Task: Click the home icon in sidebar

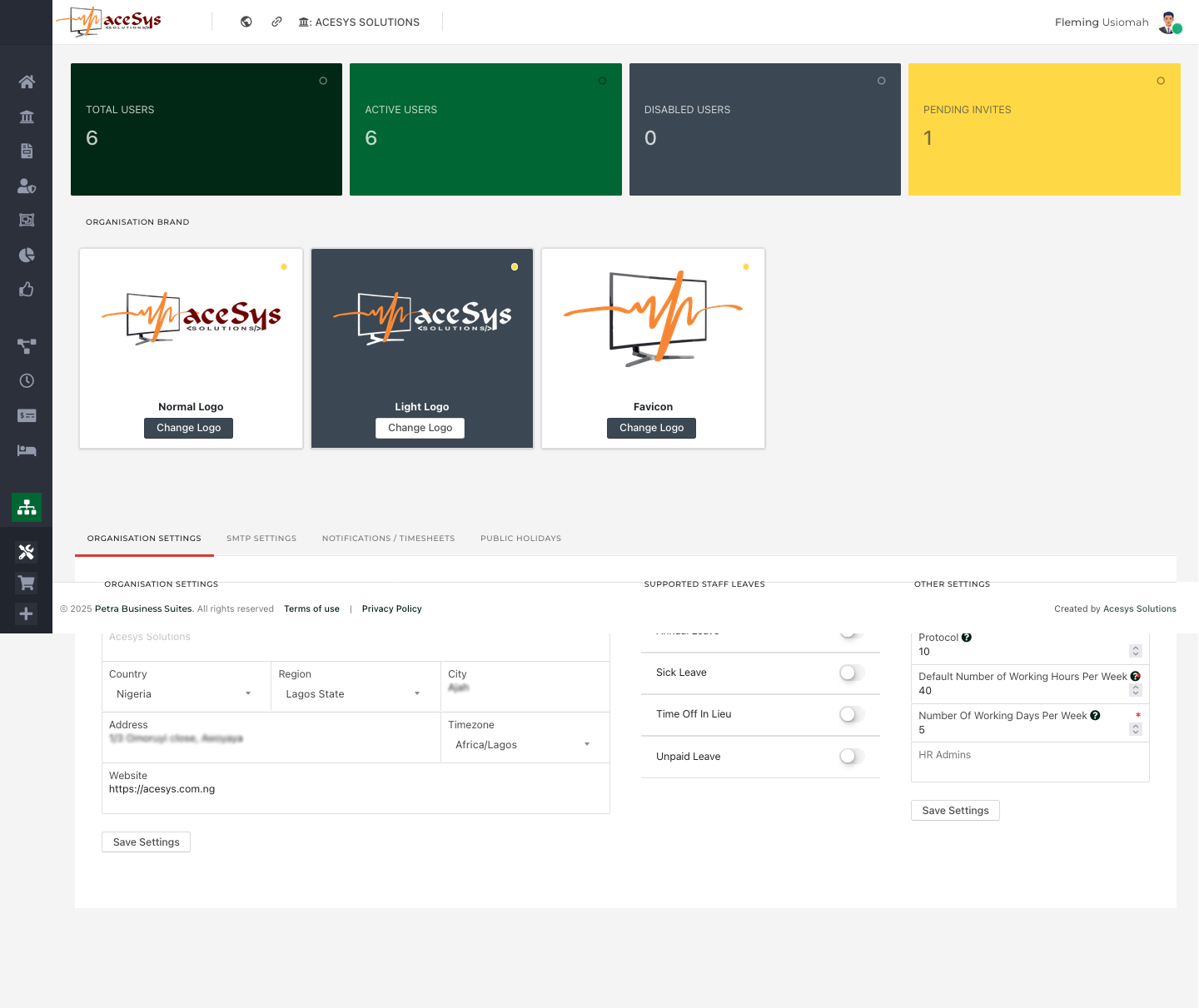Action: [x=27, y=82]
